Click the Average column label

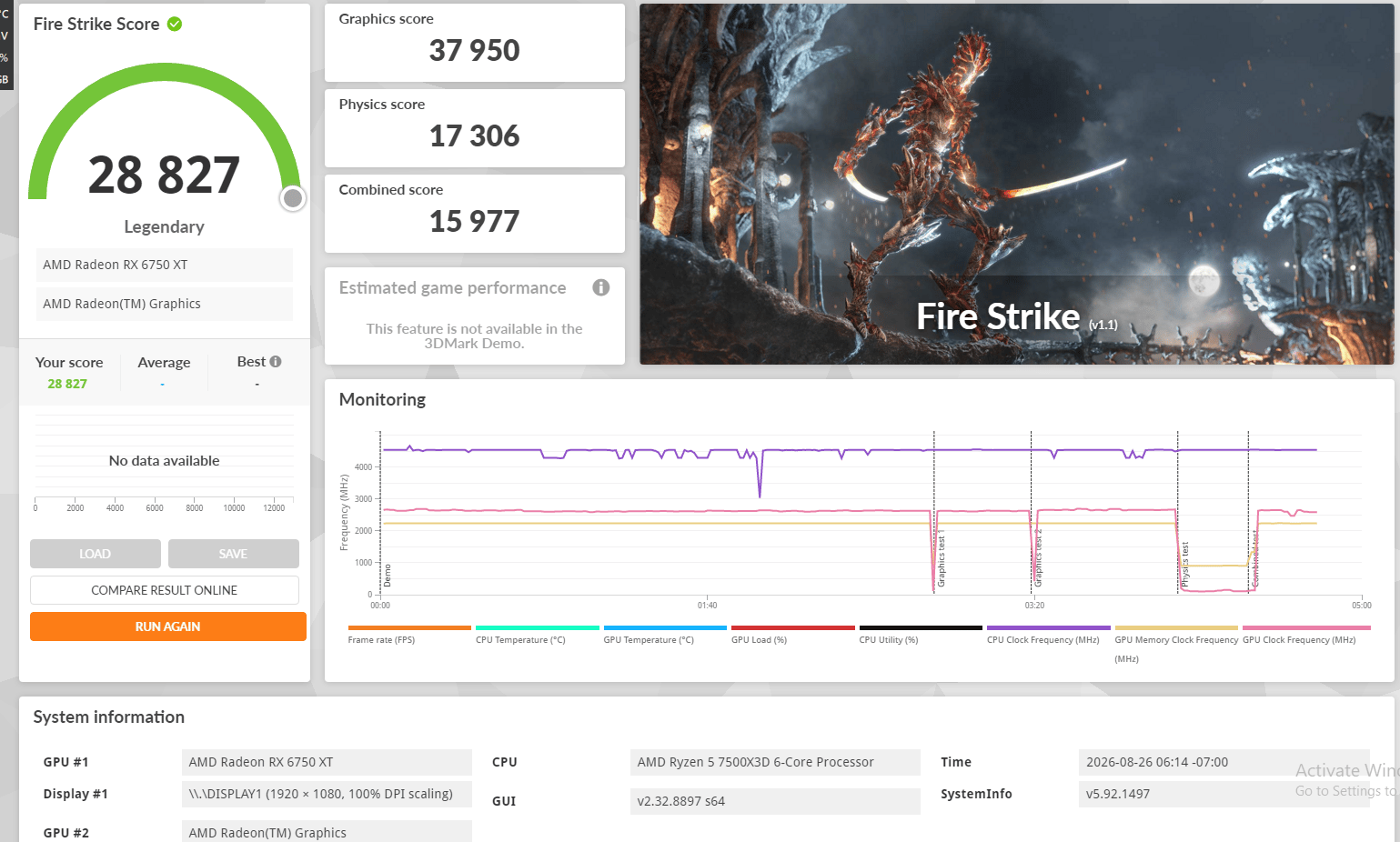(x=164, y=362)
